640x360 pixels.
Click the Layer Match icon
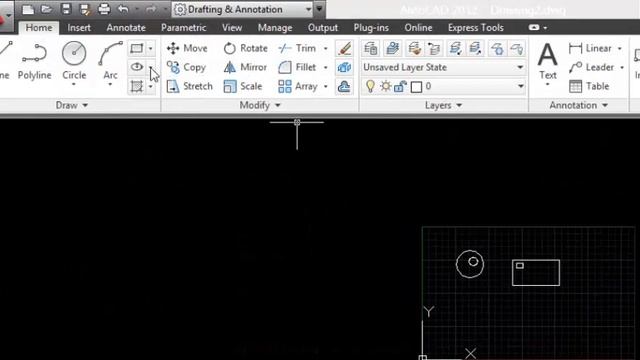click(x=414, y=49)
